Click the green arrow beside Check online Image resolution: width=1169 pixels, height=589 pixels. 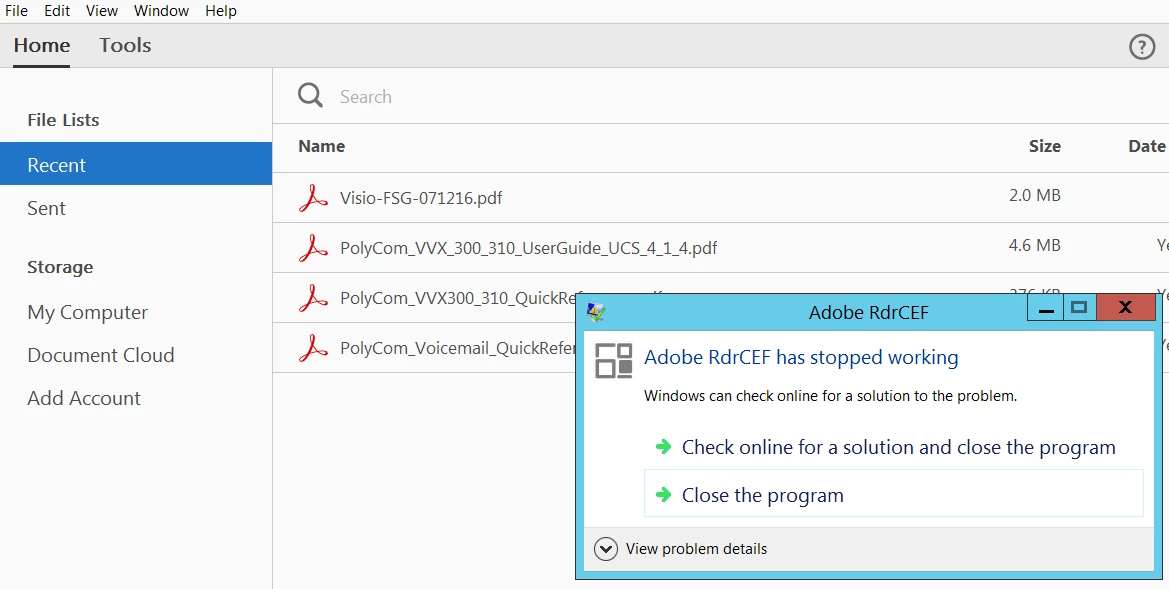tap(663, 447)
